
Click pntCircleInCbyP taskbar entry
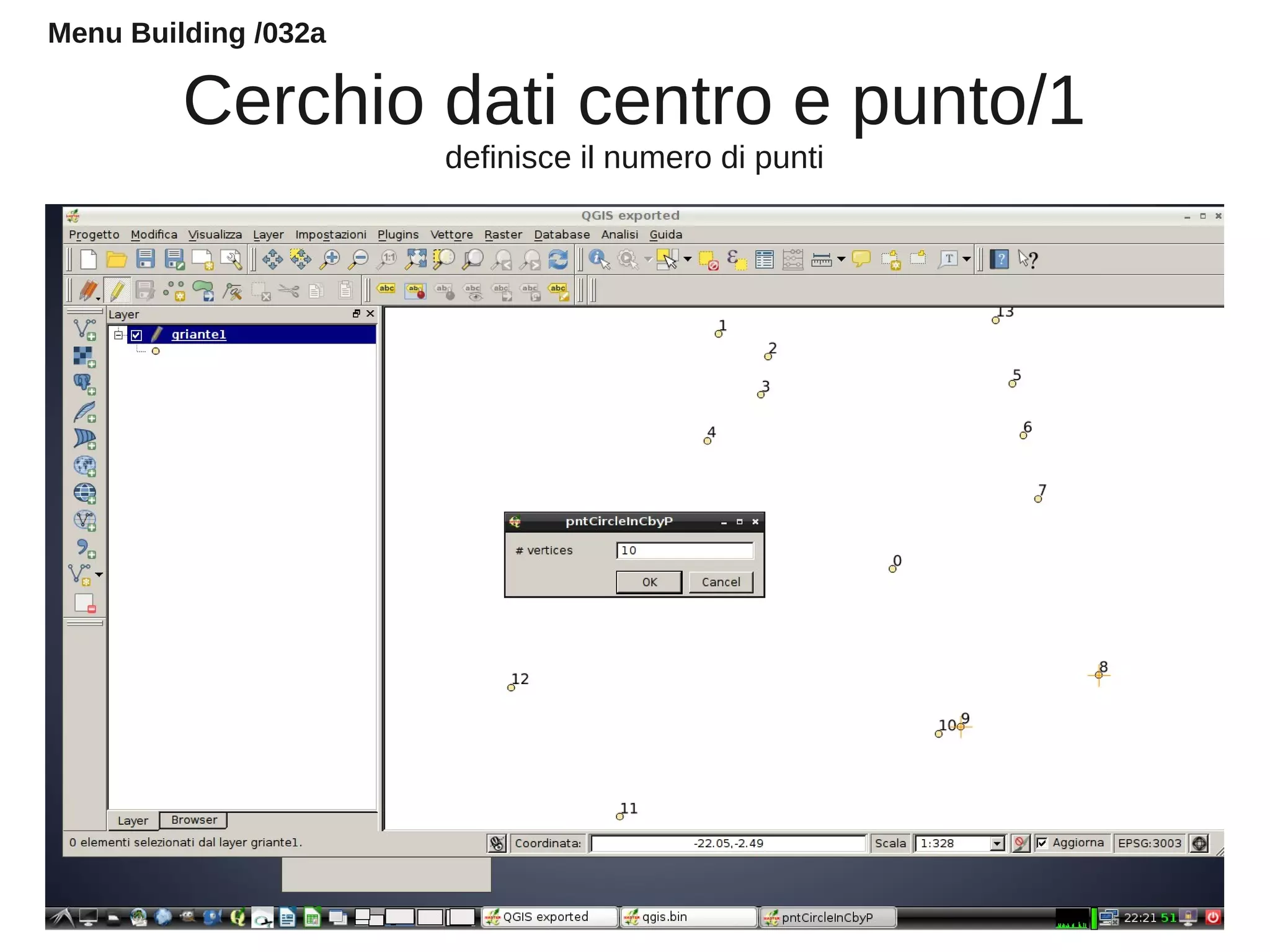829,917
